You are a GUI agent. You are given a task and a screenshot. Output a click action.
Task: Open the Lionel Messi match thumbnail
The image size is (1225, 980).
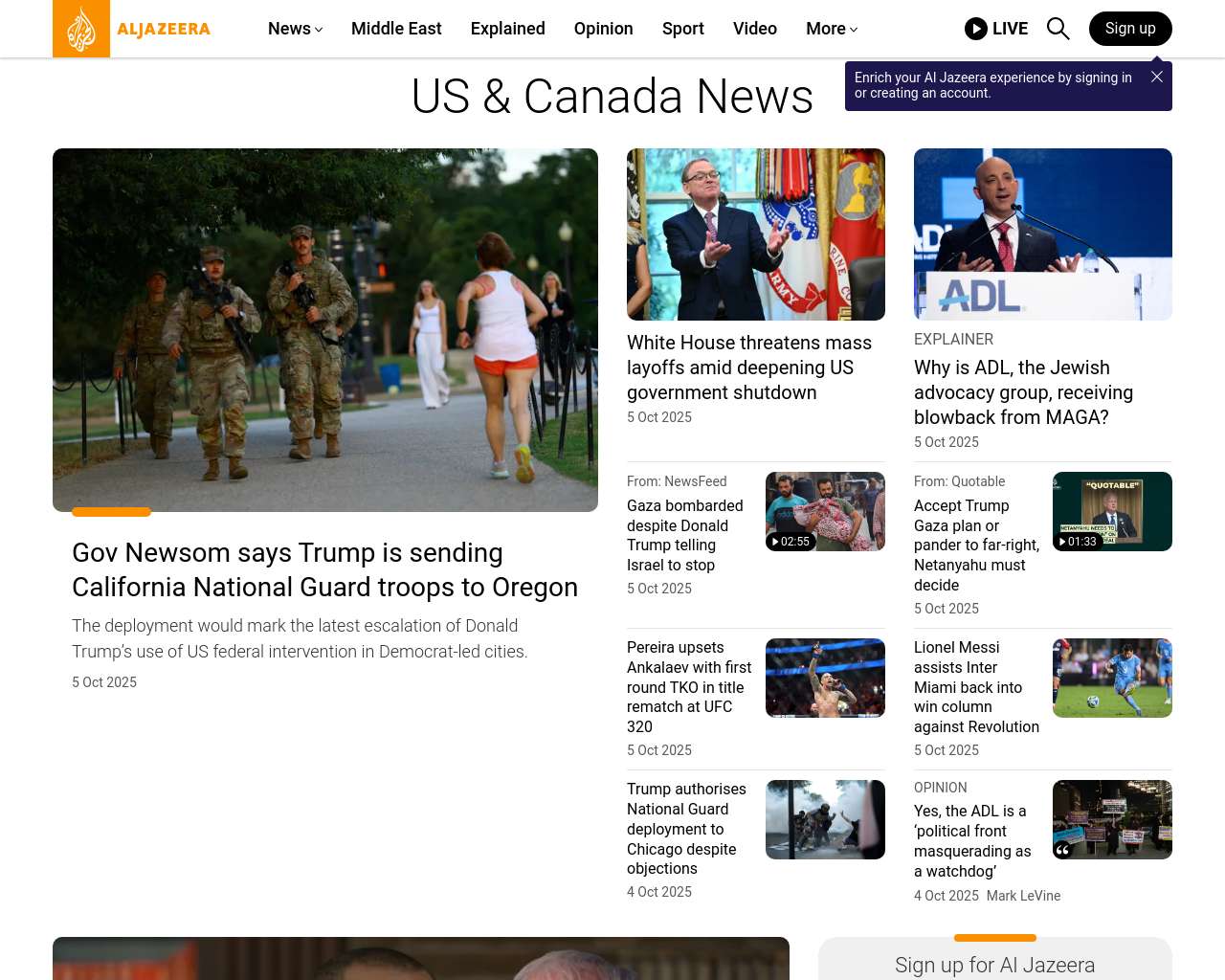pos(1111,678)
